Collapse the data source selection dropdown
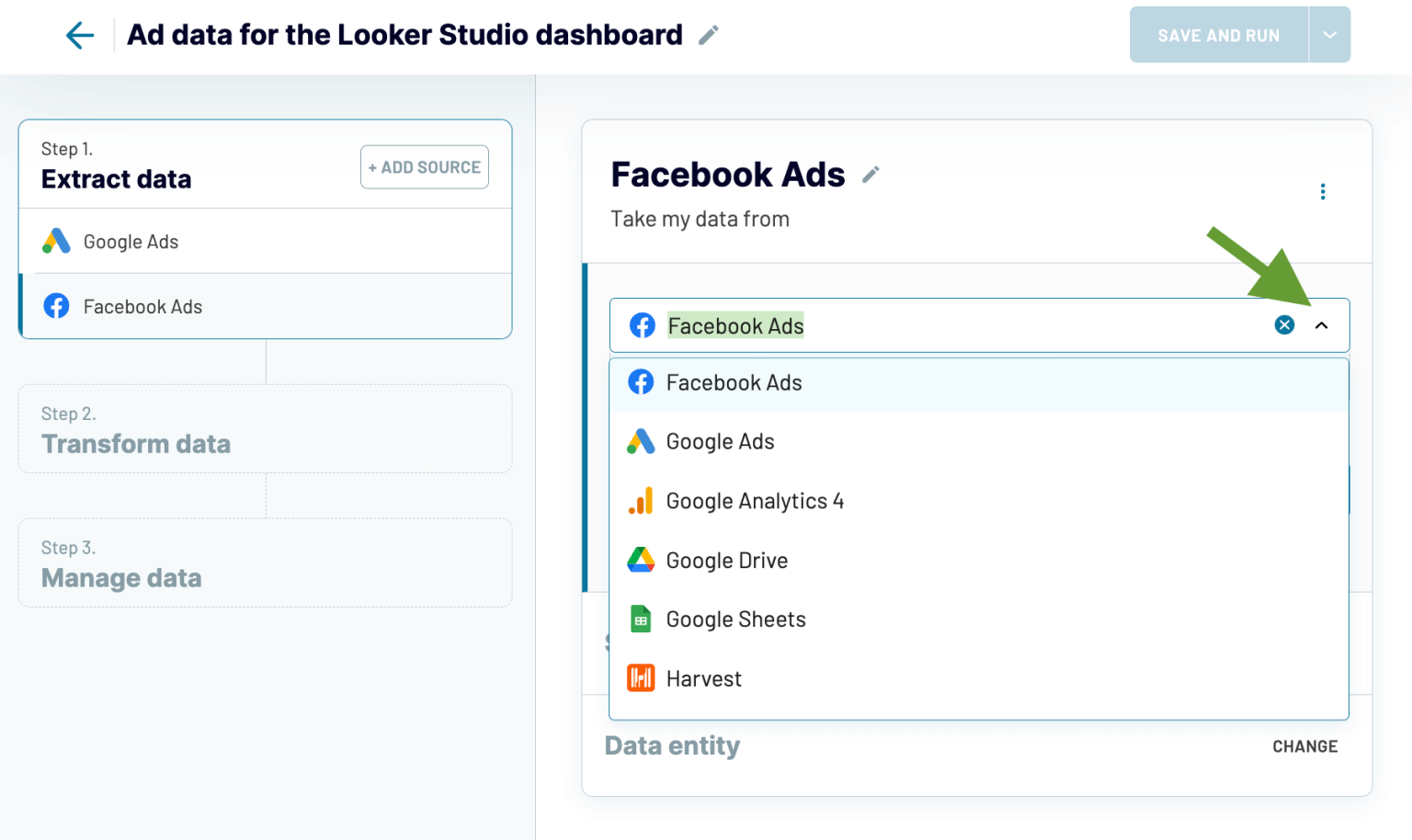1412x840 pixels. pos(1322,325)
